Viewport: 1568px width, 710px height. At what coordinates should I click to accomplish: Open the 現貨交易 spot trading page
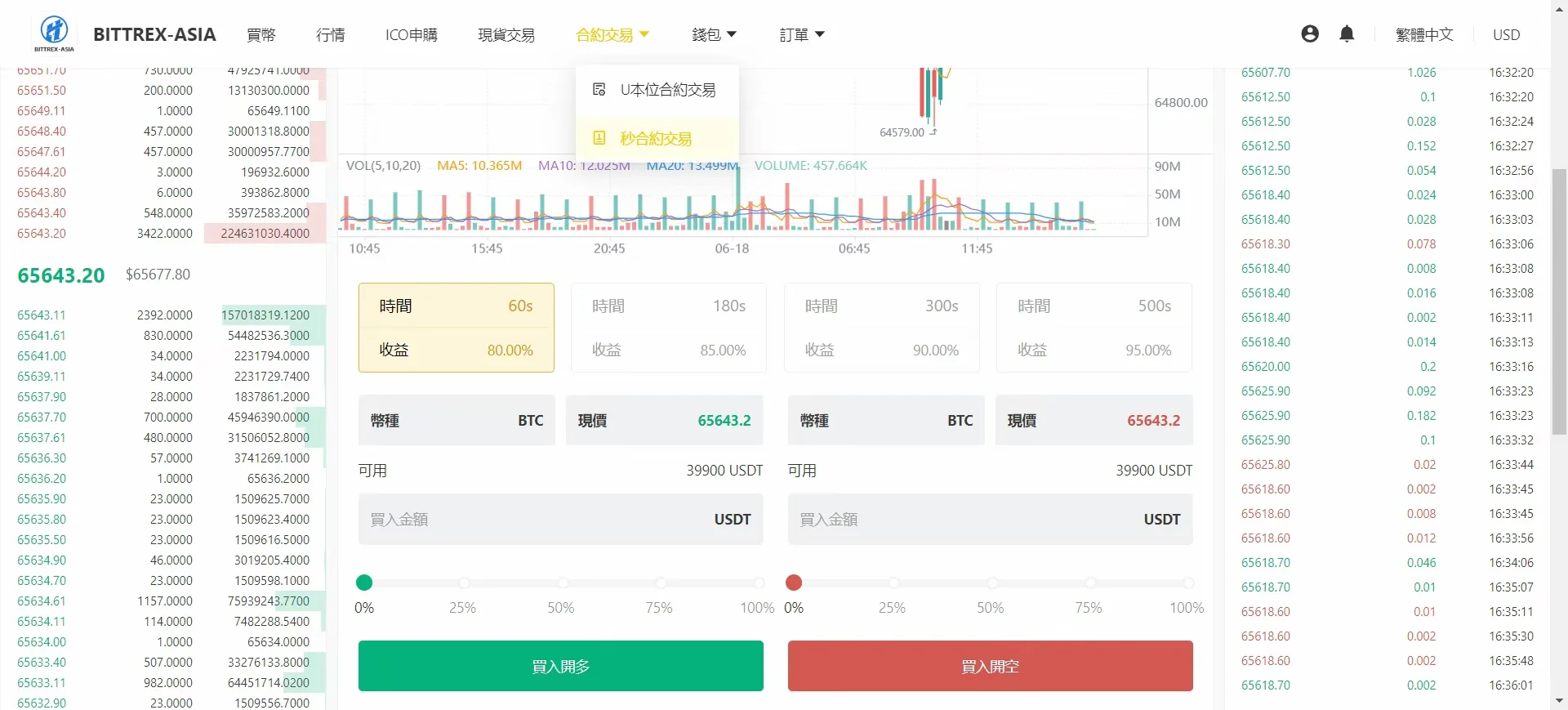tap(506, 34)
